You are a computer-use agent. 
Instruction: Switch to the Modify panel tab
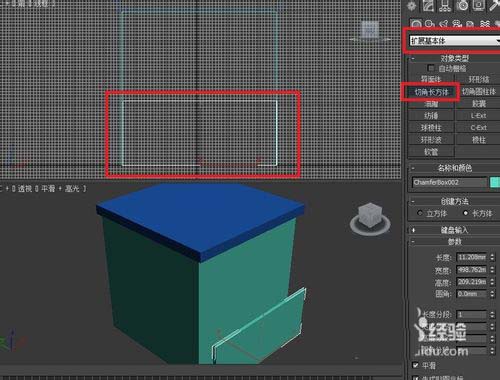pos(428,6)
